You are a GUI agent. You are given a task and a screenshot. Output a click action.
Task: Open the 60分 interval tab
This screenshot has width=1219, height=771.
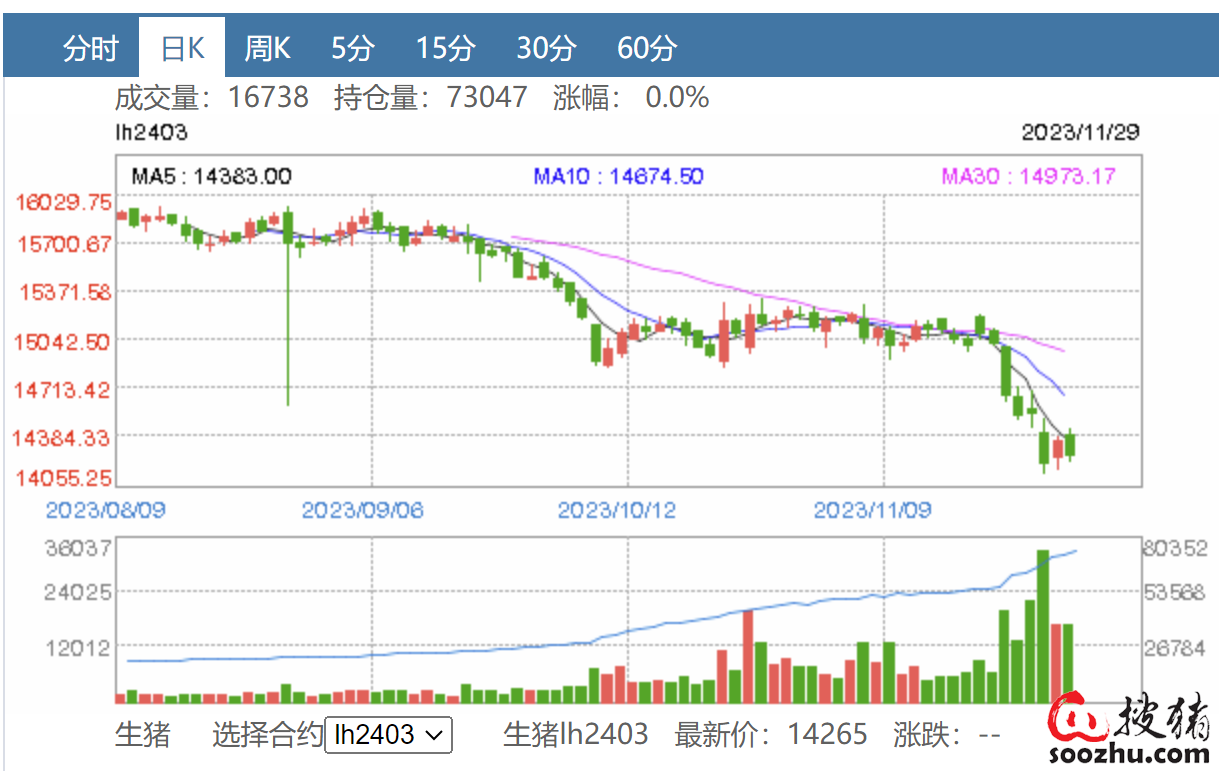point(647,48)
